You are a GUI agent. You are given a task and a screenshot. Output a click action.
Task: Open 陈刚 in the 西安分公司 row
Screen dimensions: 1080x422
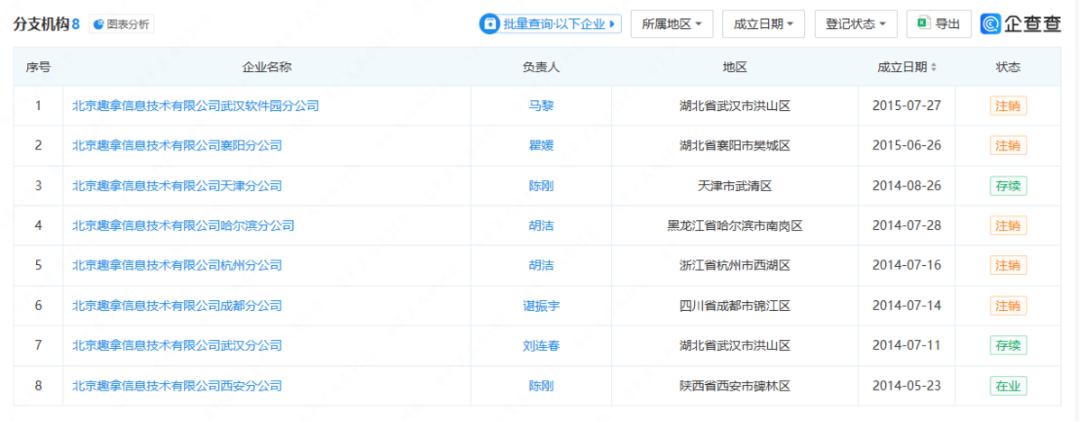541,386
